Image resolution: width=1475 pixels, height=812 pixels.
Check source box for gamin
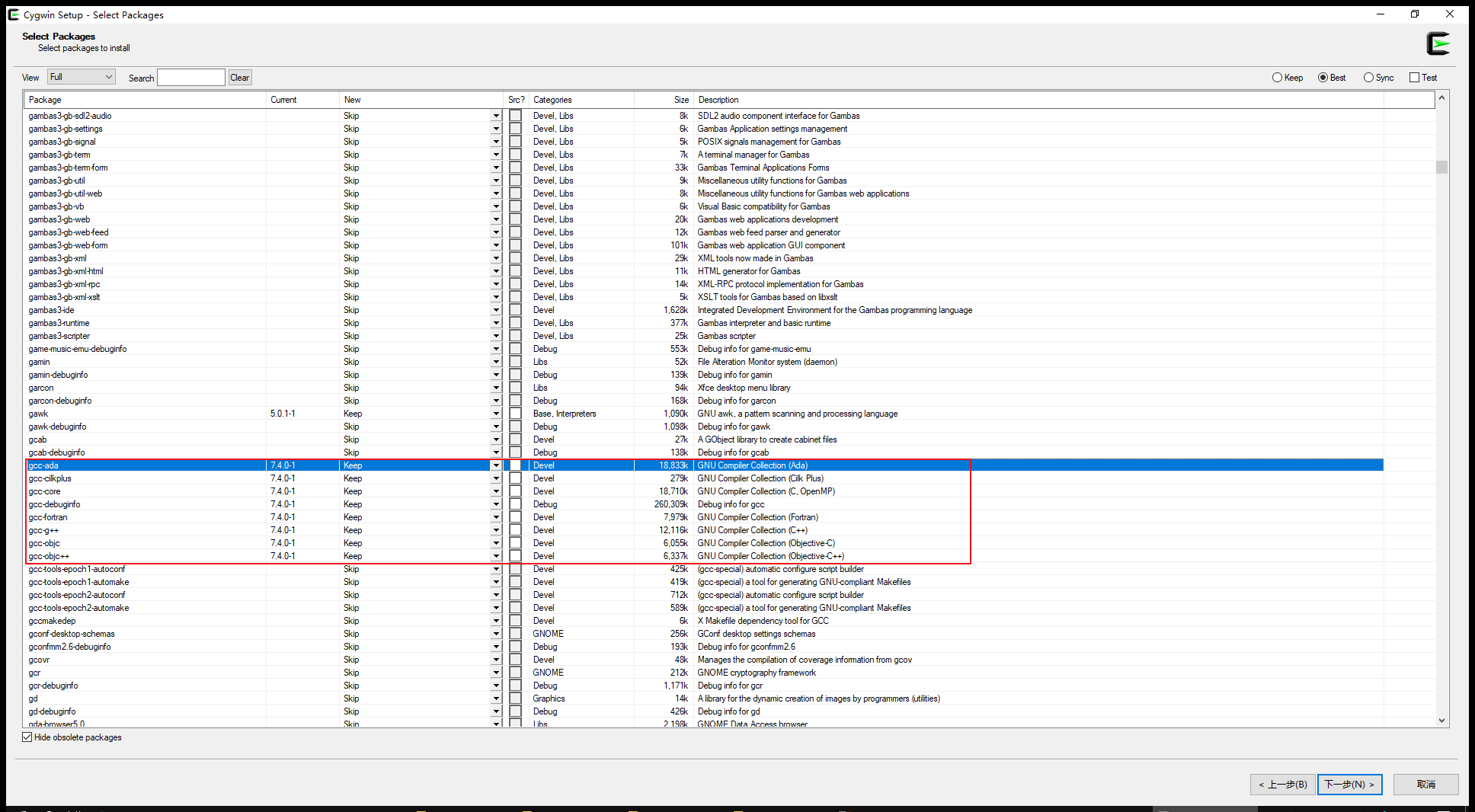516,362
